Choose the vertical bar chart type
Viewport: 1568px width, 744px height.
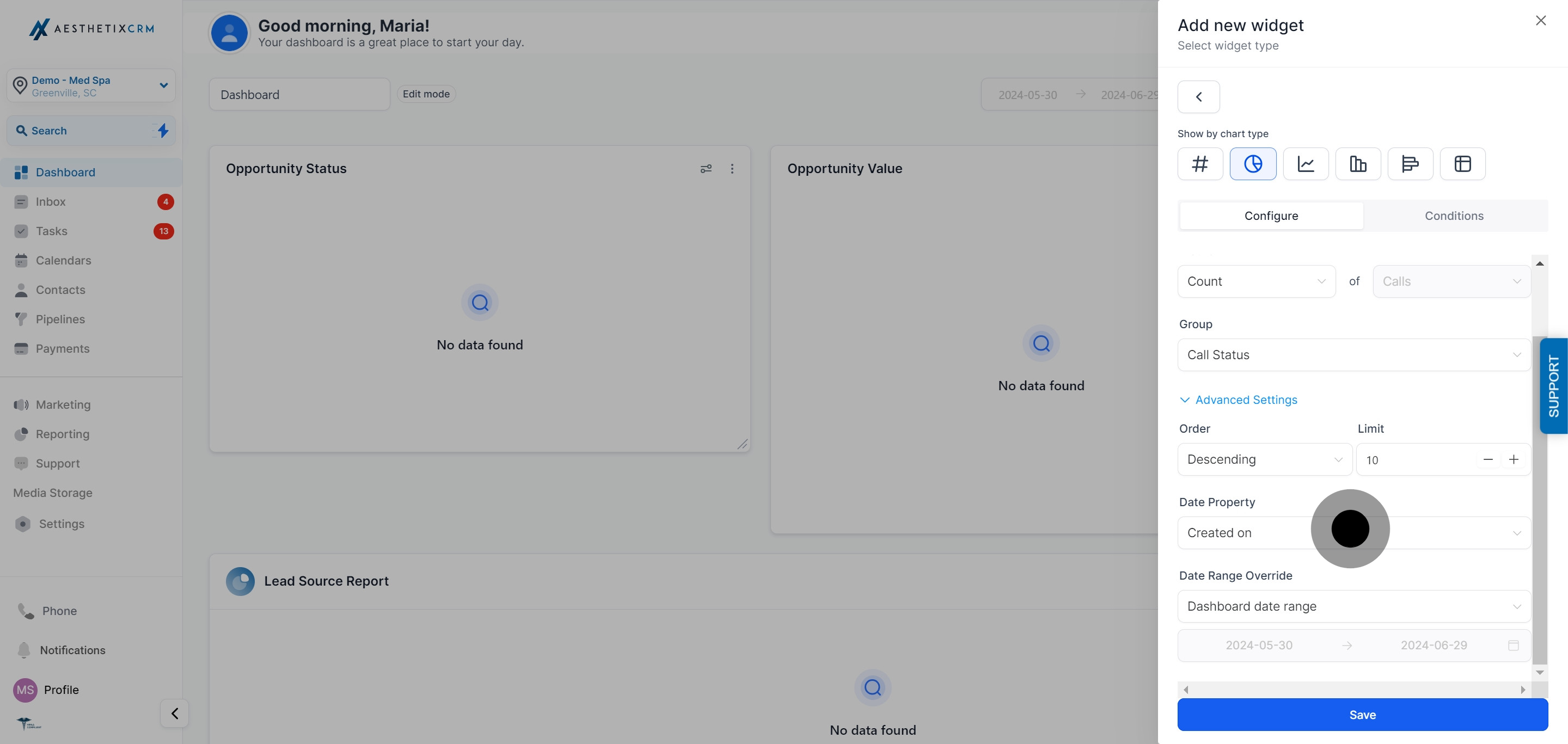[1357, 164]
